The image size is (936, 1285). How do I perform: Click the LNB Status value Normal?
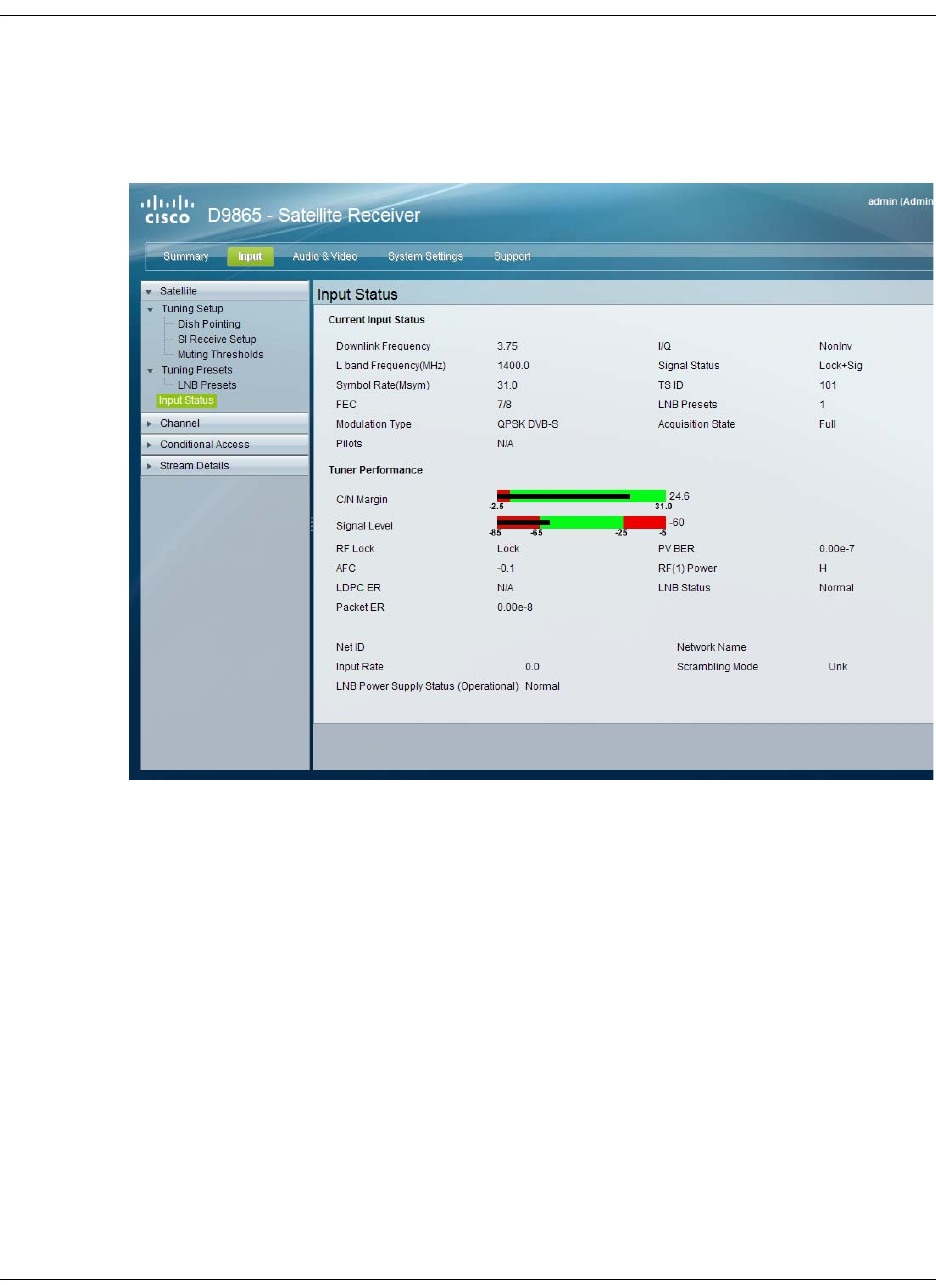(836, 588)
